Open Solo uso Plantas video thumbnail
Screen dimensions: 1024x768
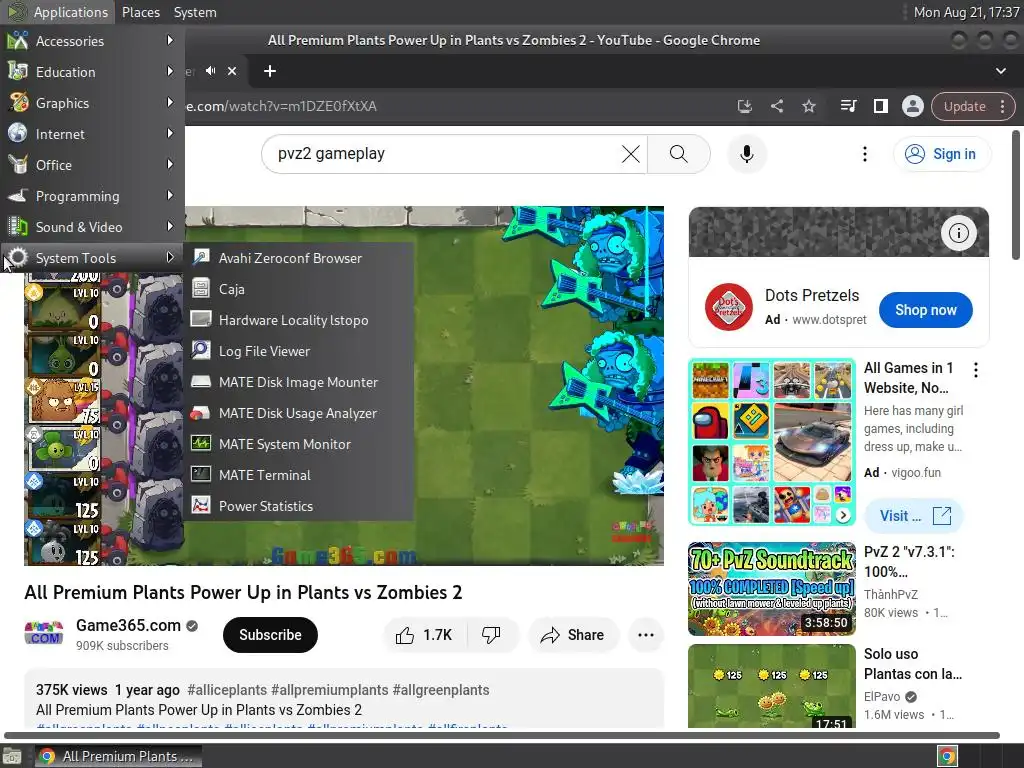point(771,686)
